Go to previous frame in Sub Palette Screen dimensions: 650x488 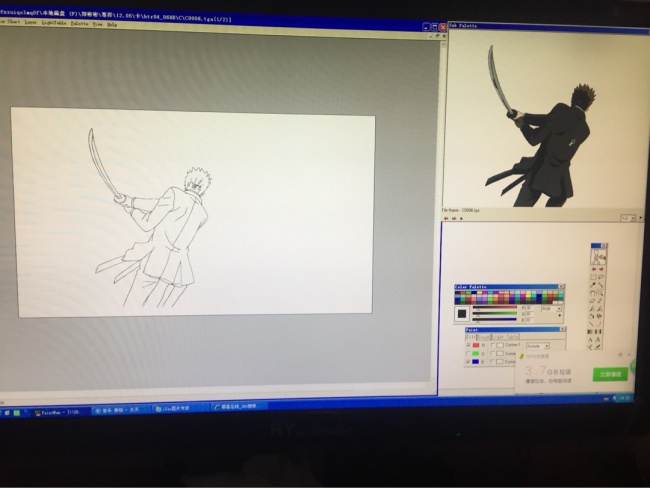coord(446,219)
